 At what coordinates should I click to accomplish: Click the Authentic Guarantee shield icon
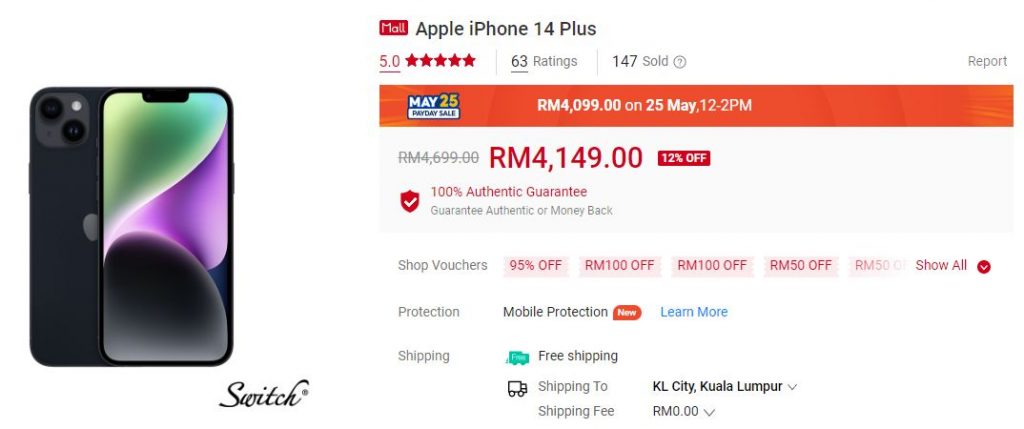[410, 201]
